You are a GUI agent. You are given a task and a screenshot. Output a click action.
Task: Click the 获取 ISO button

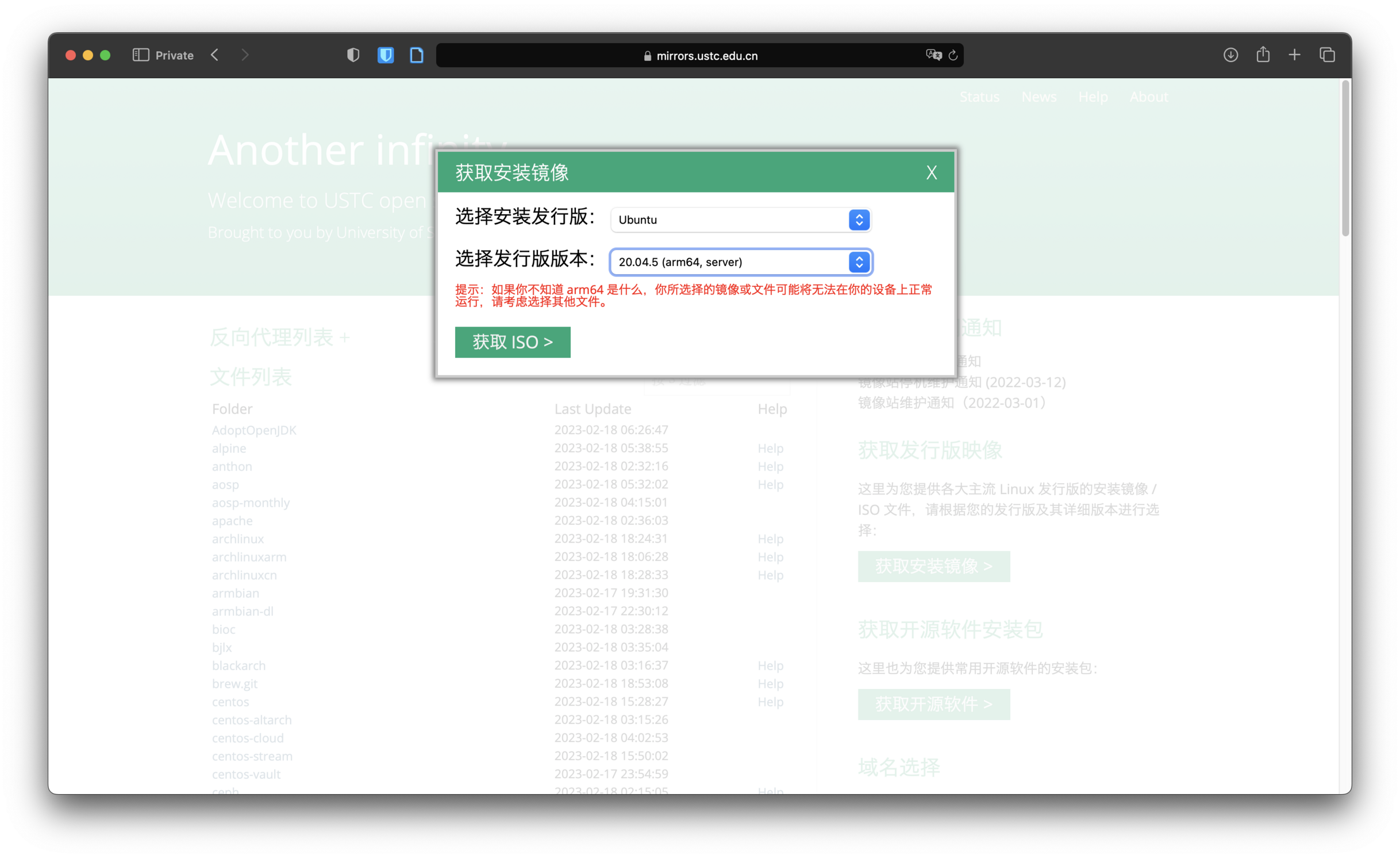[512, 343]
